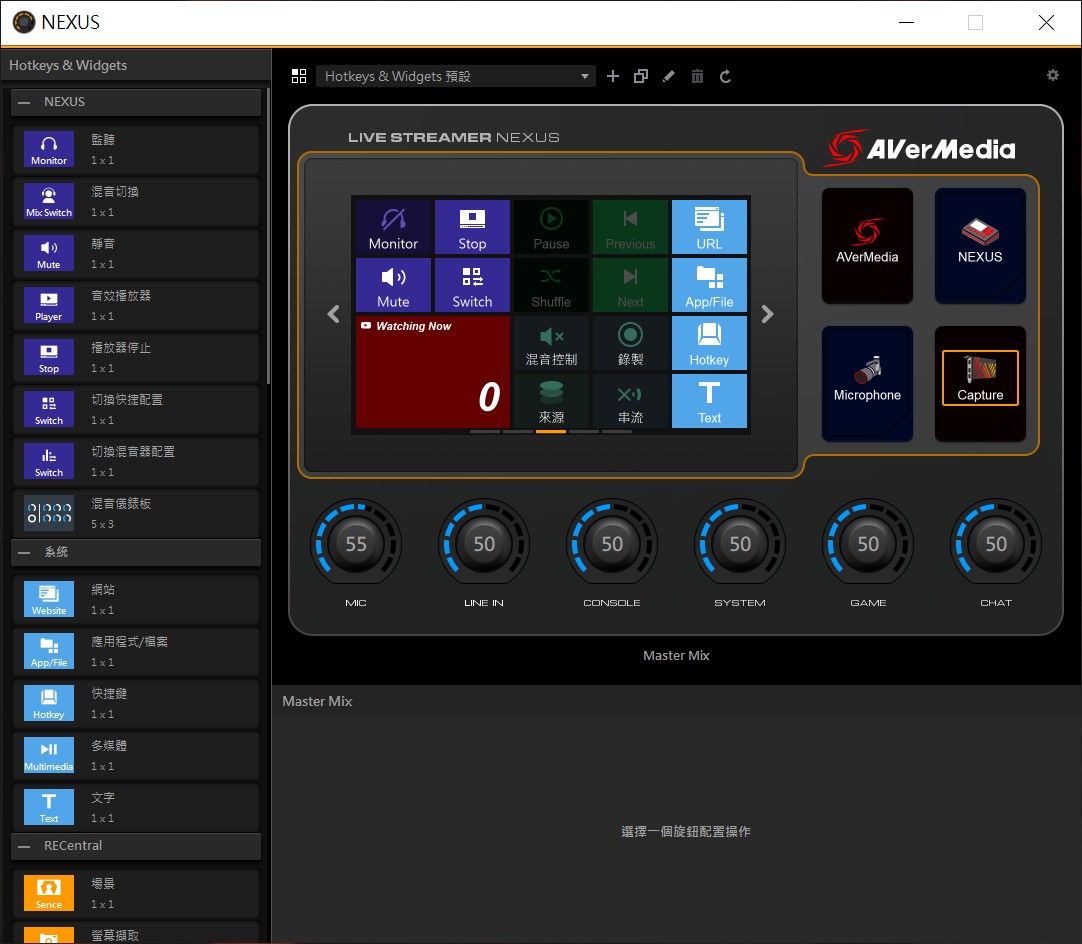The image size is (1082, 944).
Task: Select the mixer profile Switch widget (切換混音器配置)
Action: [x=135, y=462]
